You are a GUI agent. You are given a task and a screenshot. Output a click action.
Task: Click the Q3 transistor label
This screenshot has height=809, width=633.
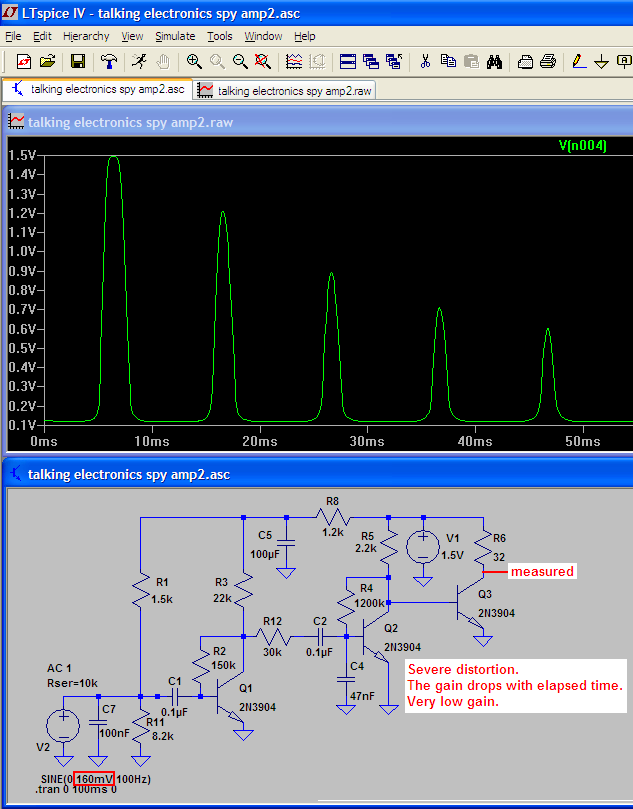pos(485,594)
